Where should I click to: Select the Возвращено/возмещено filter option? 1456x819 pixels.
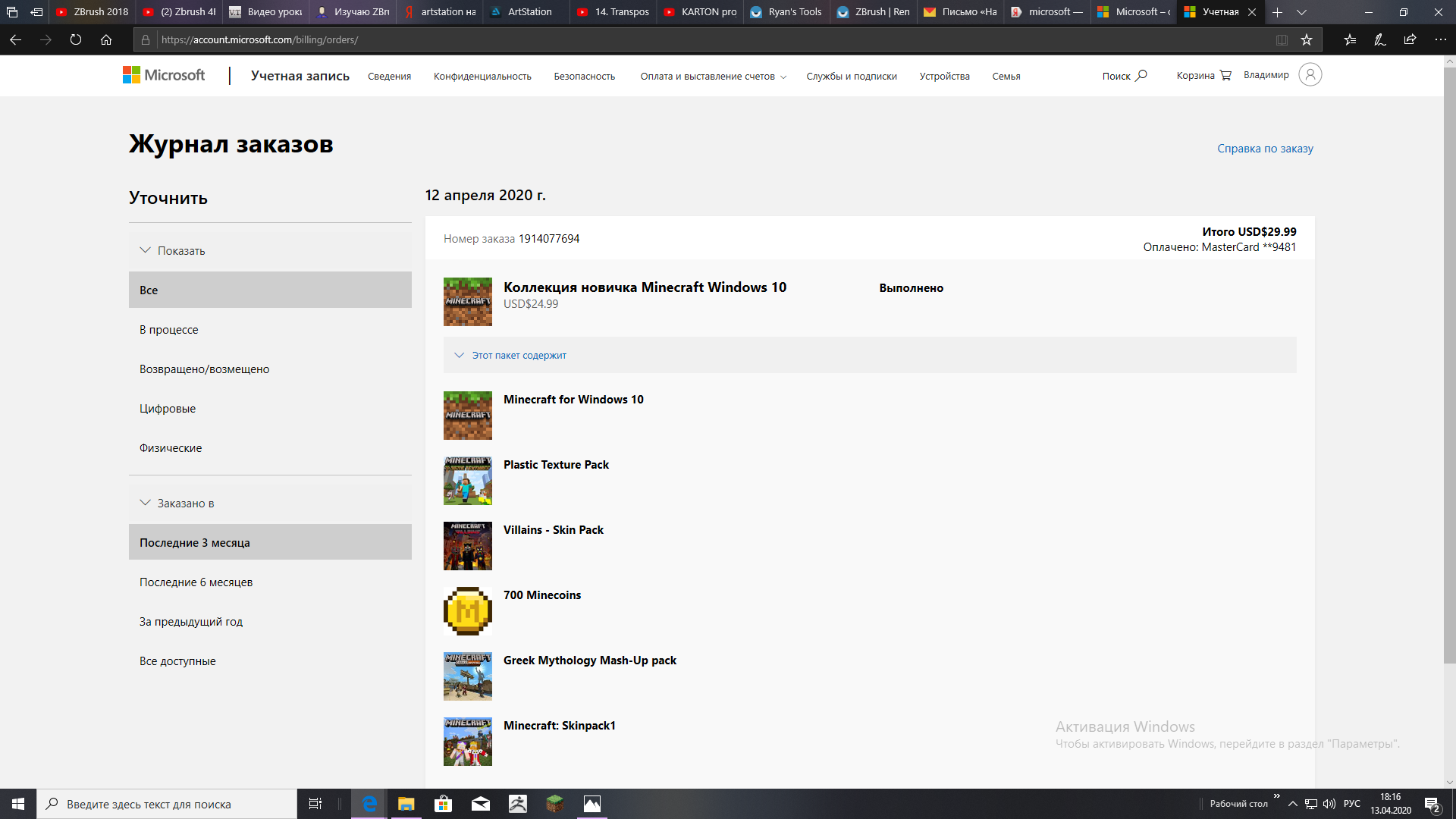(x=270, y=369)
